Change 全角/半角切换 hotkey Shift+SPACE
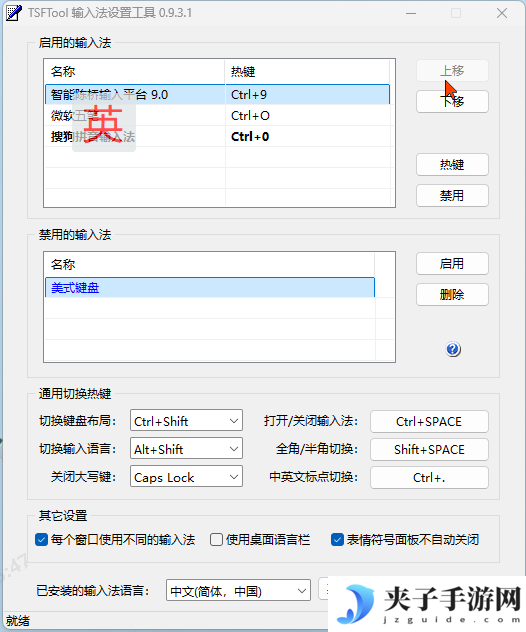 coord(429,449)
